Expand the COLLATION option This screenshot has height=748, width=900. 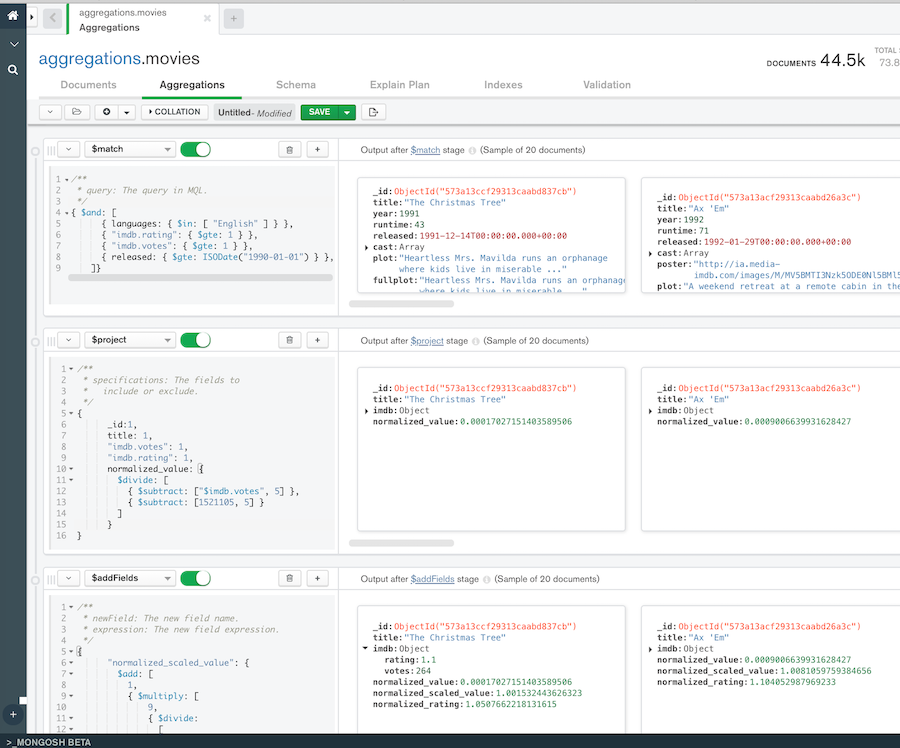[174, 112]
